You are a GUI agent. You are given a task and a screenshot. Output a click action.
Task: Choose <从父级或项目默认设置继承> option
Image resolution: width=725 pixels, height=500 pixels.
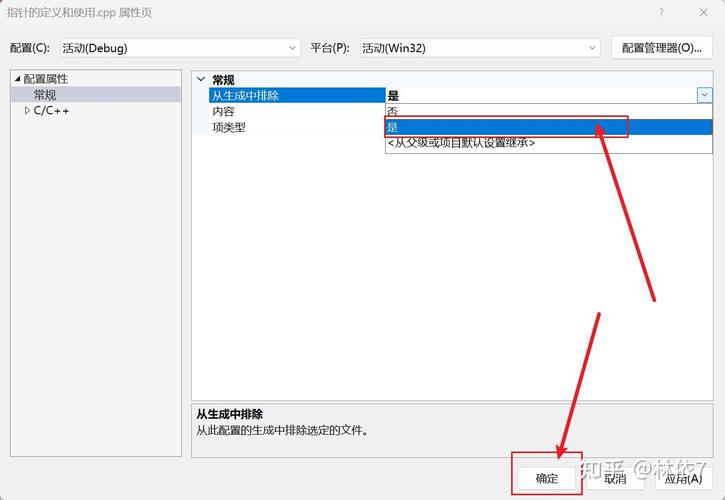point(548,143)
